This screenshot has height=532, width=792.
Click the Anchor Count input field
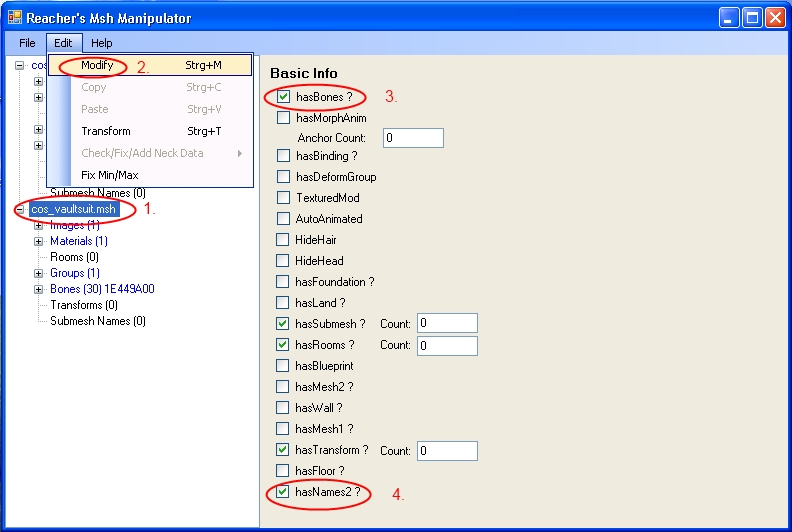click(x=412, y=138)
